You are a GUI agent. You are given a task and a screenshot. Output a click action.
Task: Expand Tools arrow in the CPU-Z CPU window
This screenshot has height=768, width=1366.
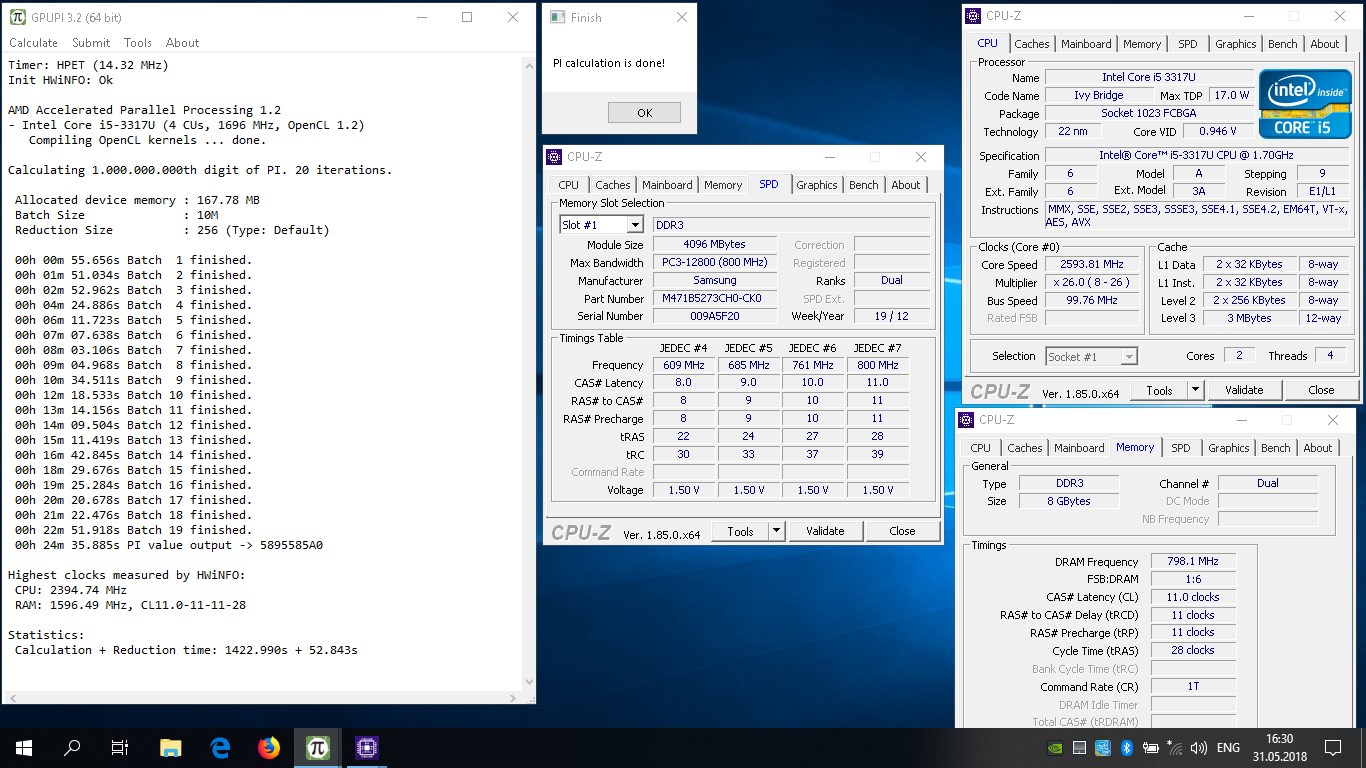click(x=1196, y=390)
